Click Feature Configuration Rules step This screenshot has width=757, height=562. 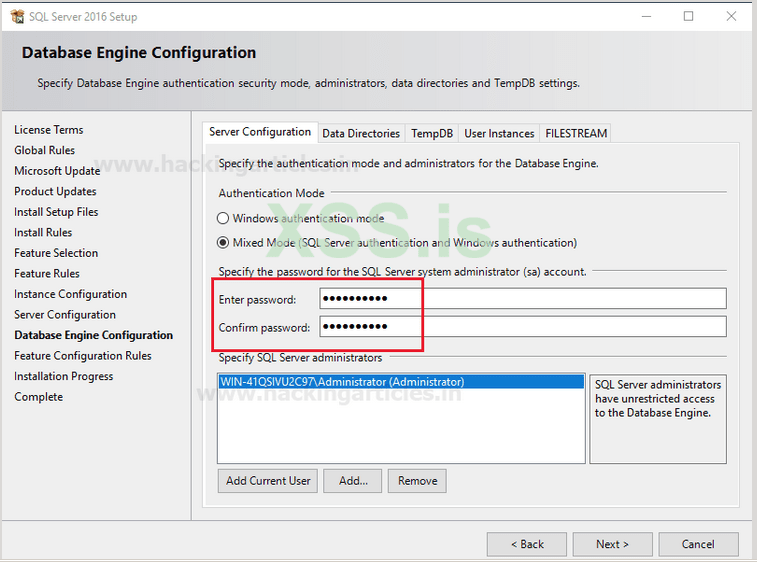click(83, 356)
